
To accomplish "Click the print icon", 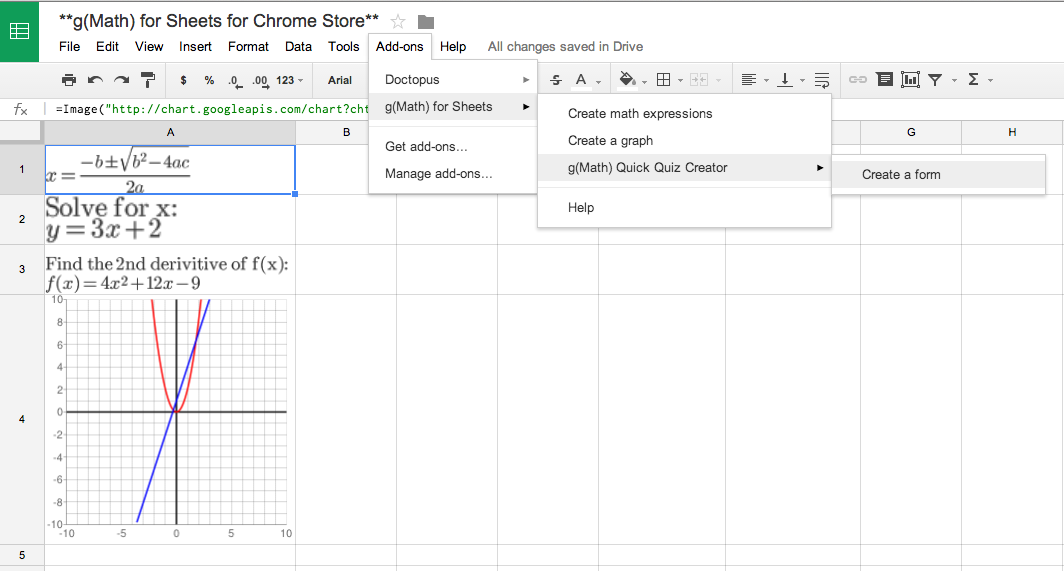I will (68, 80).
